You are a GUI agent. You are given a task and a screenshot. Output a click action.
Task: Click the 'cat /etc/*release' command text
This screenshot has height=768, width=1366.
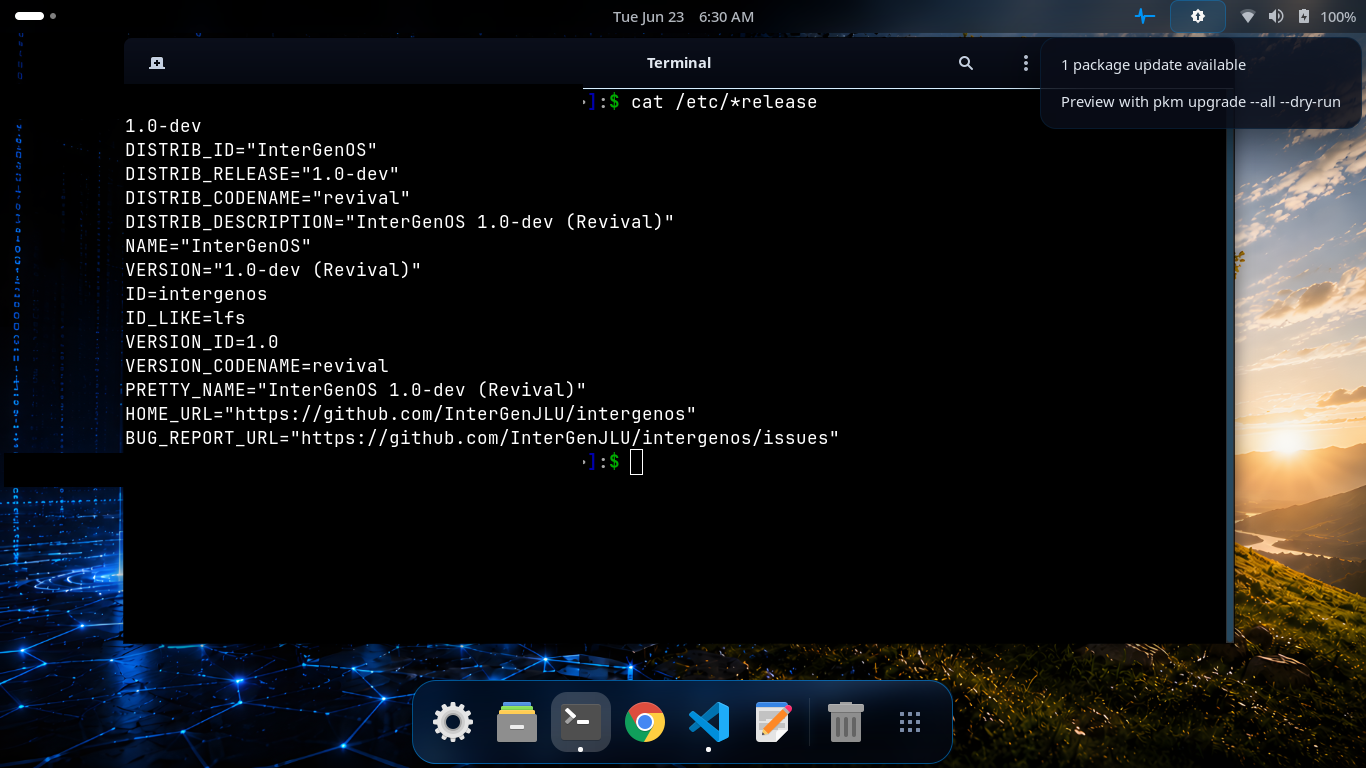pos(724,102)
